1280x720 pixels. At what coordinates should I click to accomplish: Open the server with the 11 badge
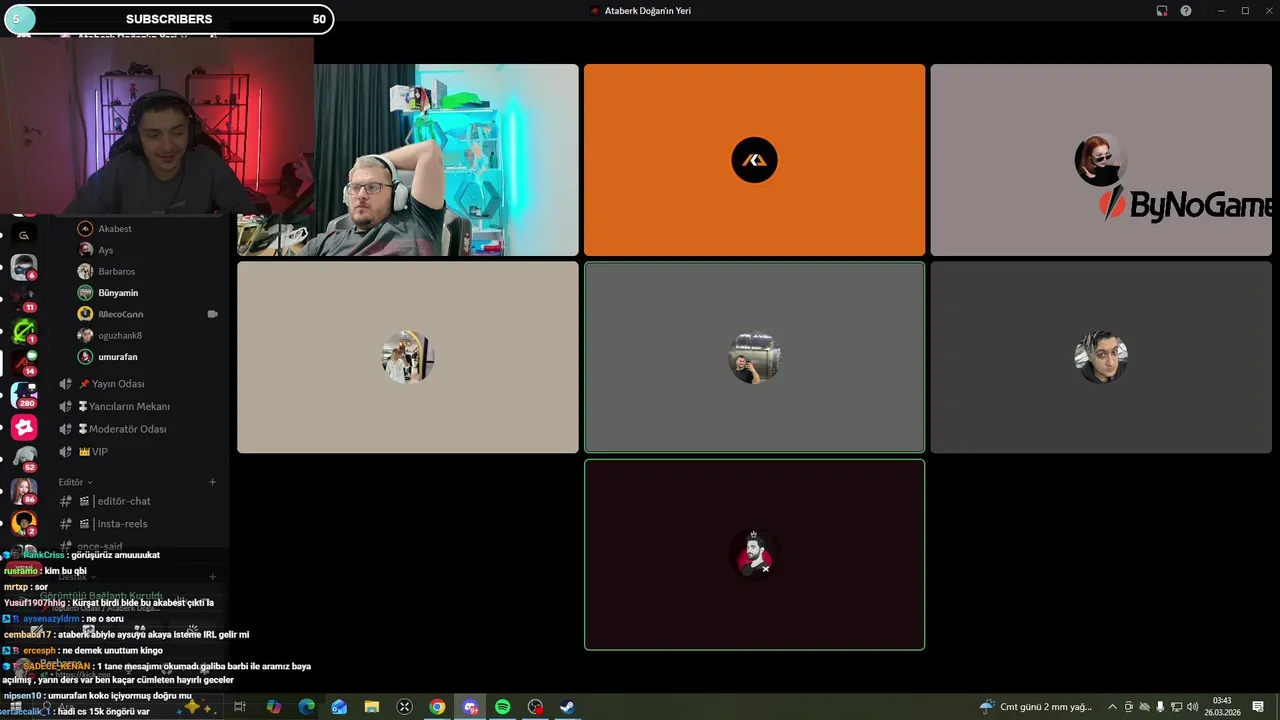(x=24, y=299)
